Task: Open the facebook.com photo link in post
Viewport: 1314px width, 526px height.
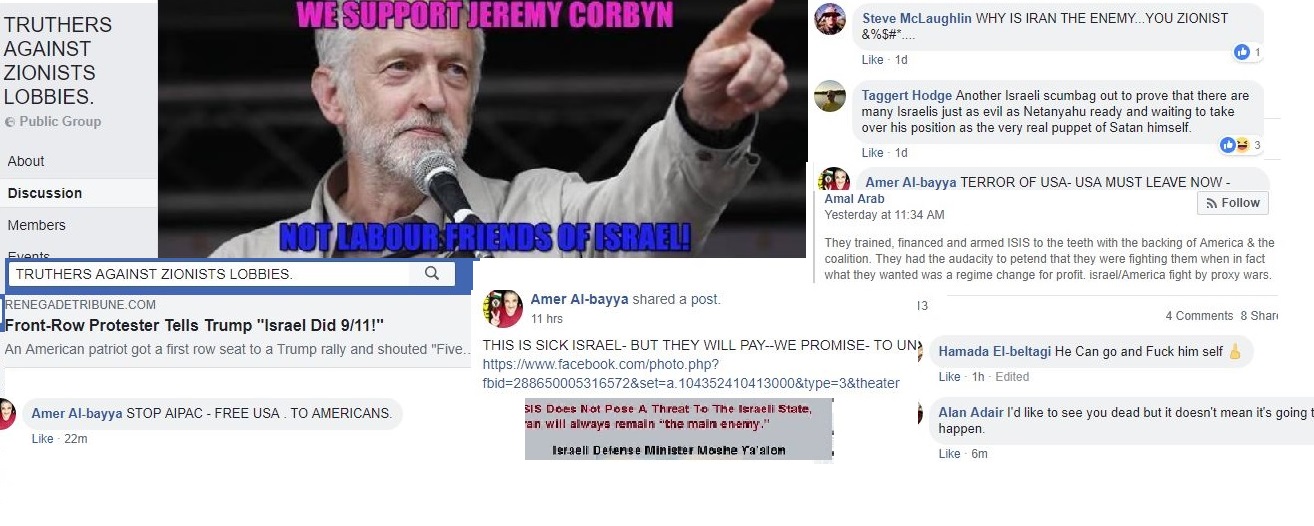Action: (x=691, y=373)
